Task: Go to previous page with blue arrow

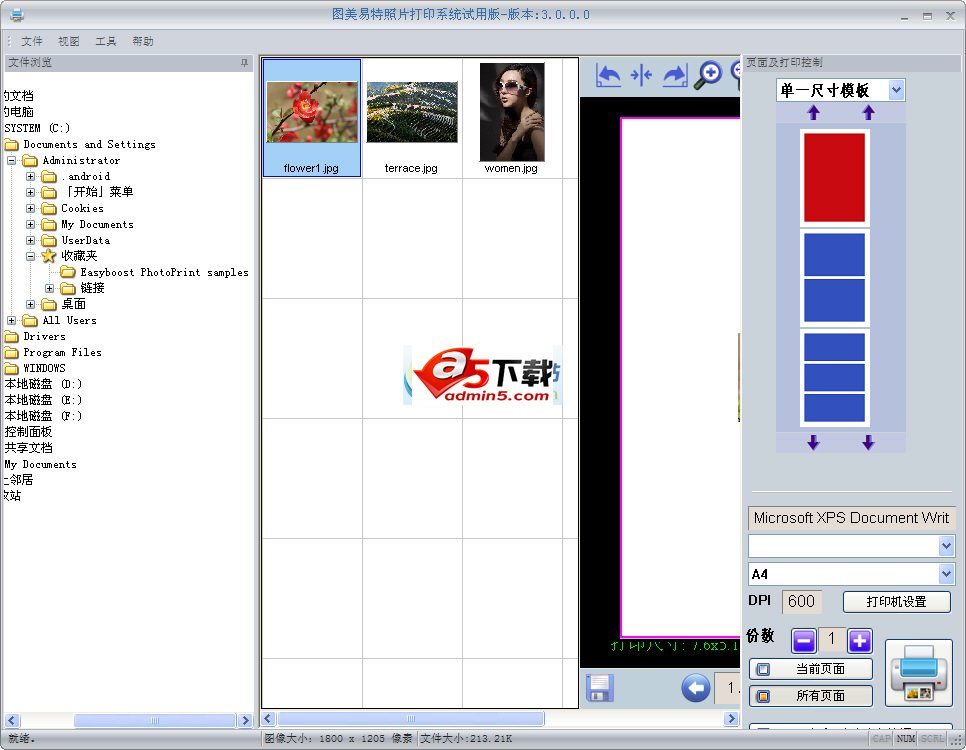Action: 695,688
